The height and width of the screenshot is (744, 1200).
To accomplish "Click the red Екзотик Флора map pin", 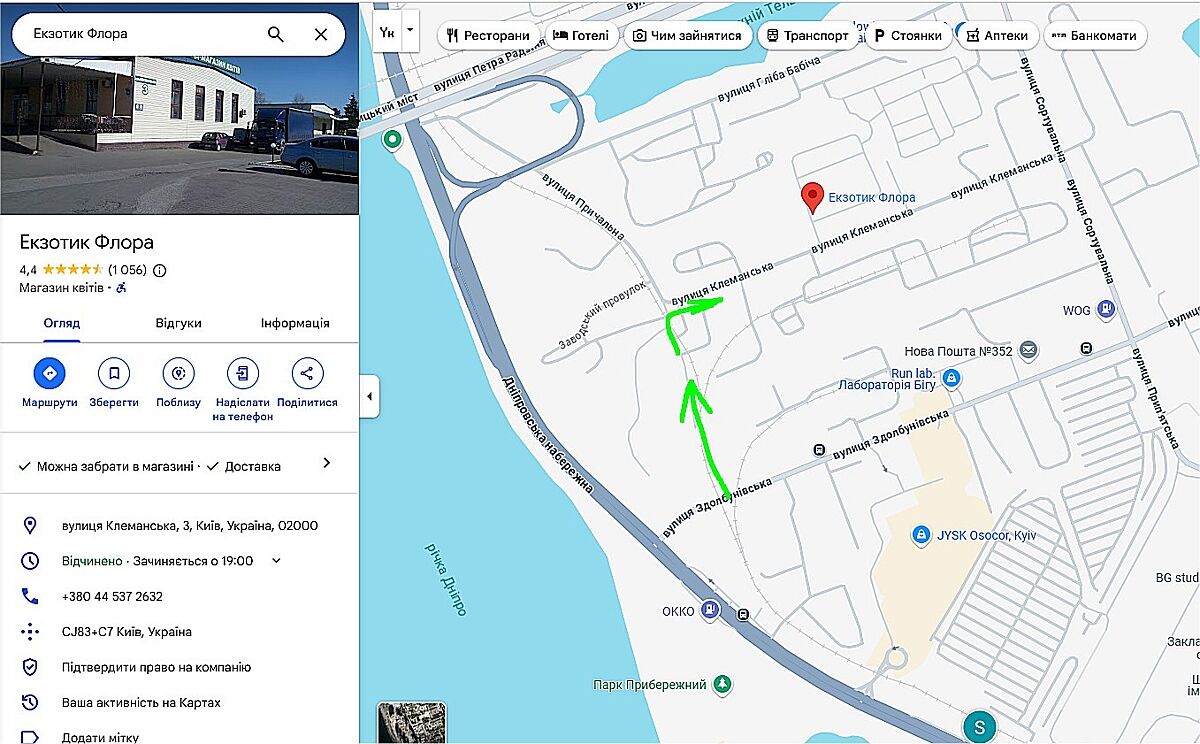I will (814, 198).
